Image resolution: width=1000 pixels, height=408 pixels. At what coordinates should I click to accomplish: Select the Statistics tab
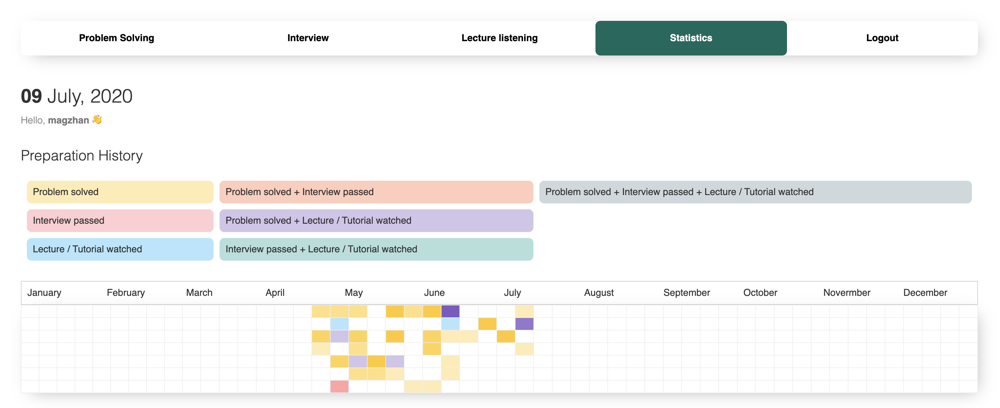[690, 38]
